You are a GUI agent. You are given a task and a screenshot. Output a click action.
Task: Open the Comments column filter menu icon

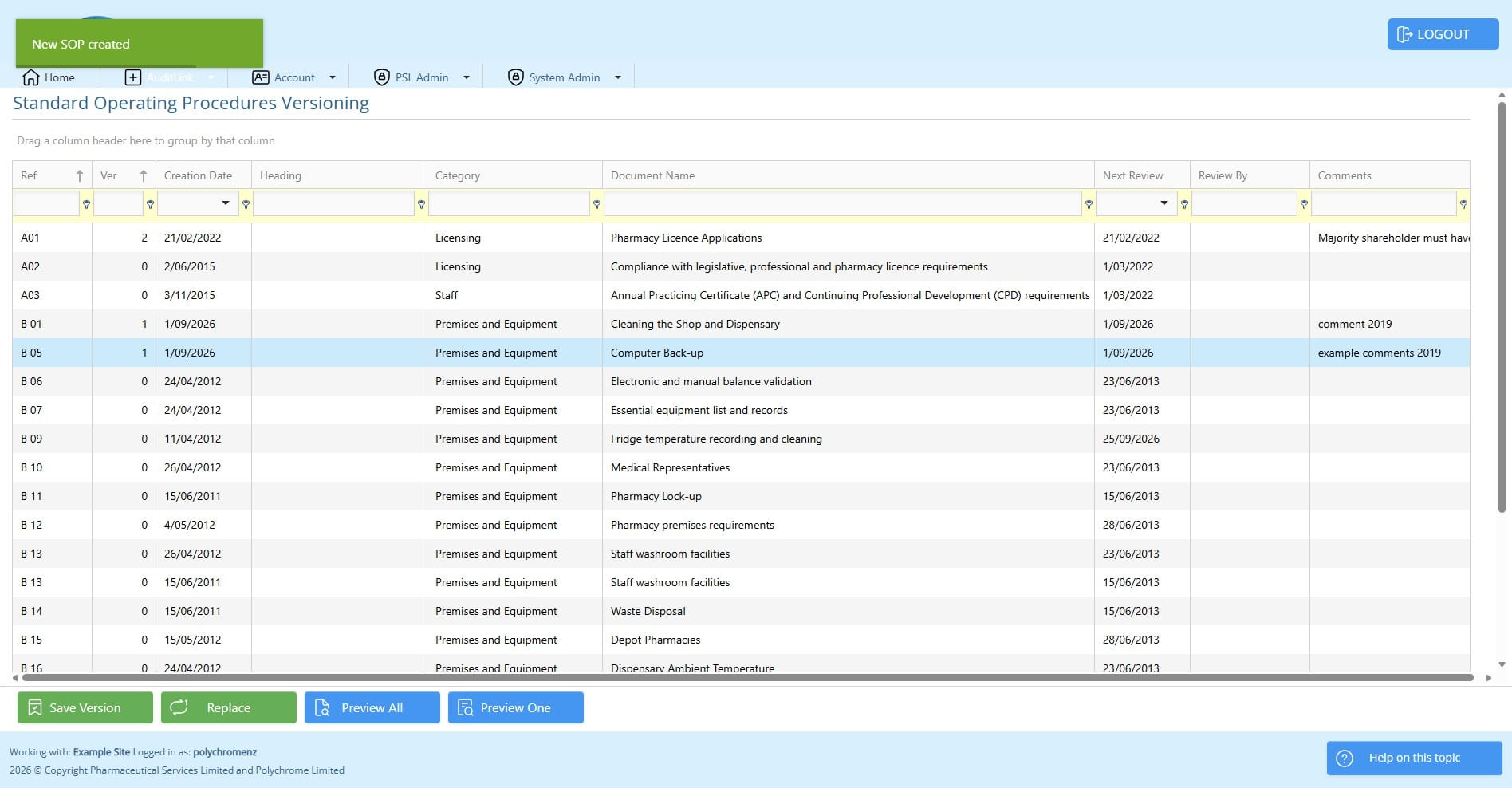pos(1463,204)
